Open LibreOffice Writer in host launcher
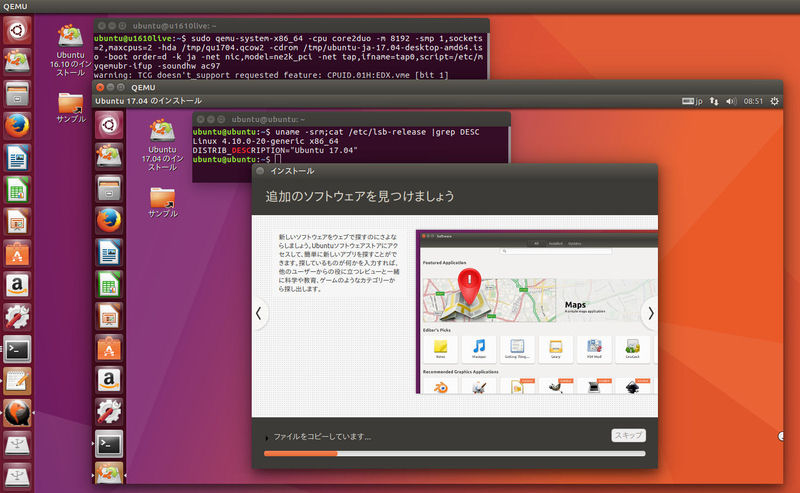800x493 pixels. (x=17, y=158)
